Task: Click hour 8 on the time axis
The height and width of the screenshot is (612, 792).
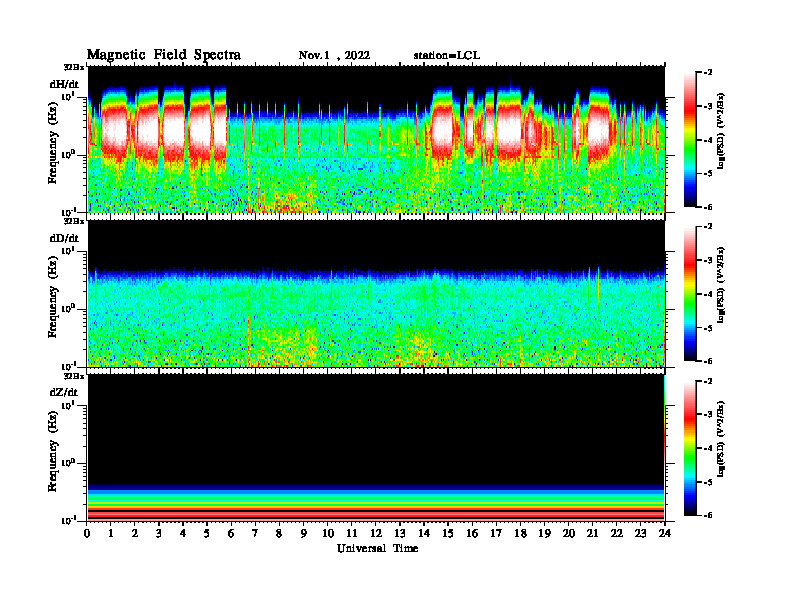Action: tap(279, 533)
